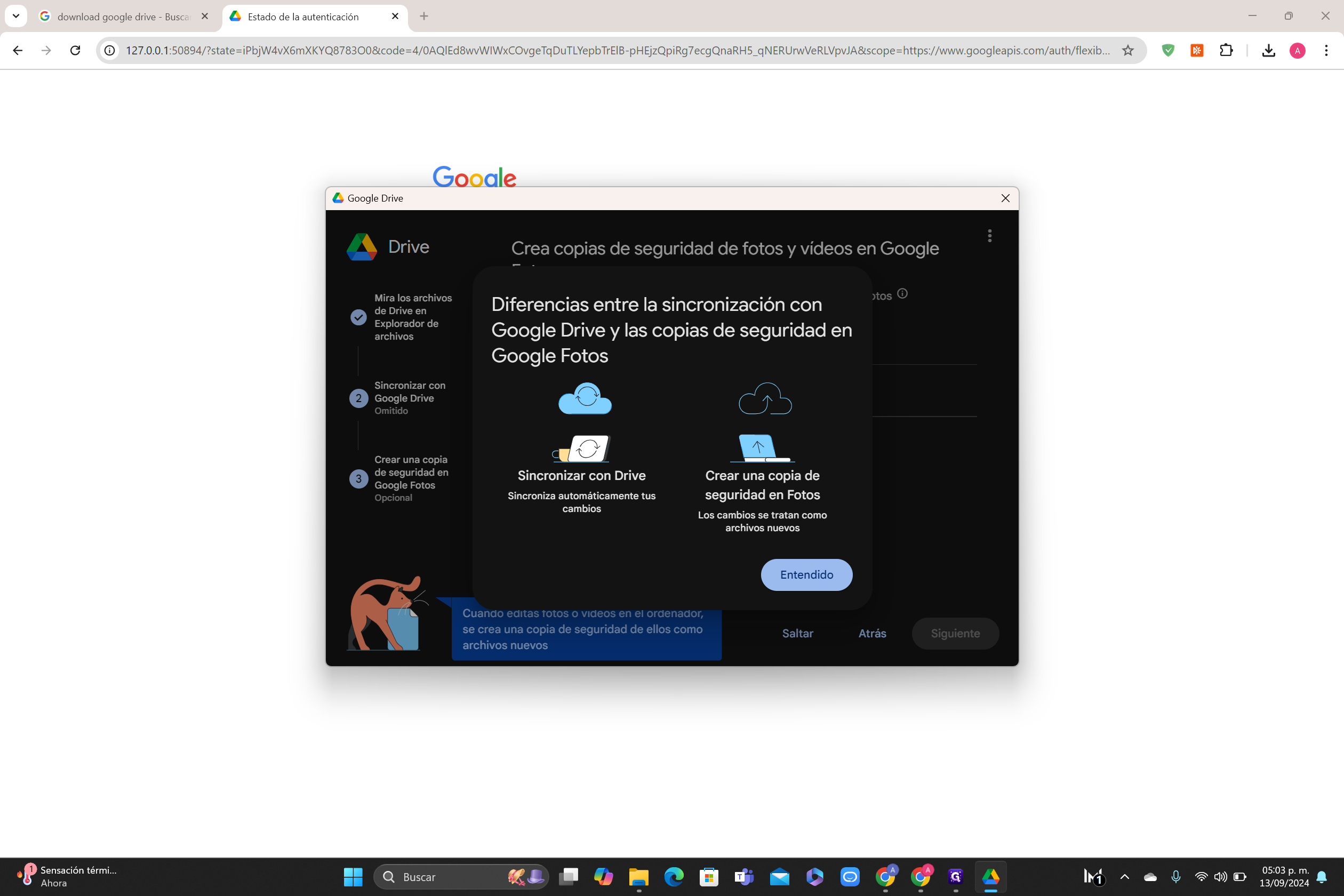1344x896 pixels.
Task: Open notifications bell in the taskbar
Action: point(1322,877)
